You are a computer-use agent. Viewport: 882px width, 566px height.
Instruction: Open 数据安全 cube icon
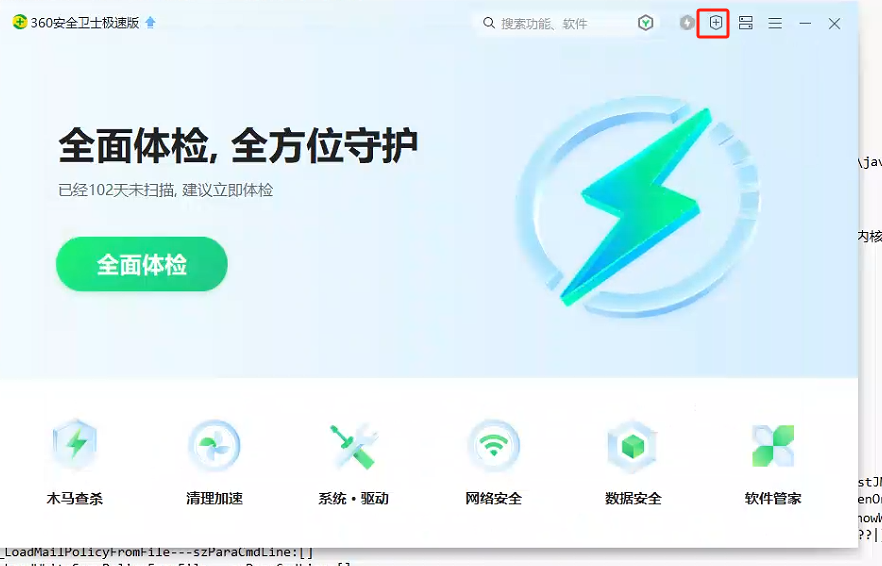(x=633, y=446)
